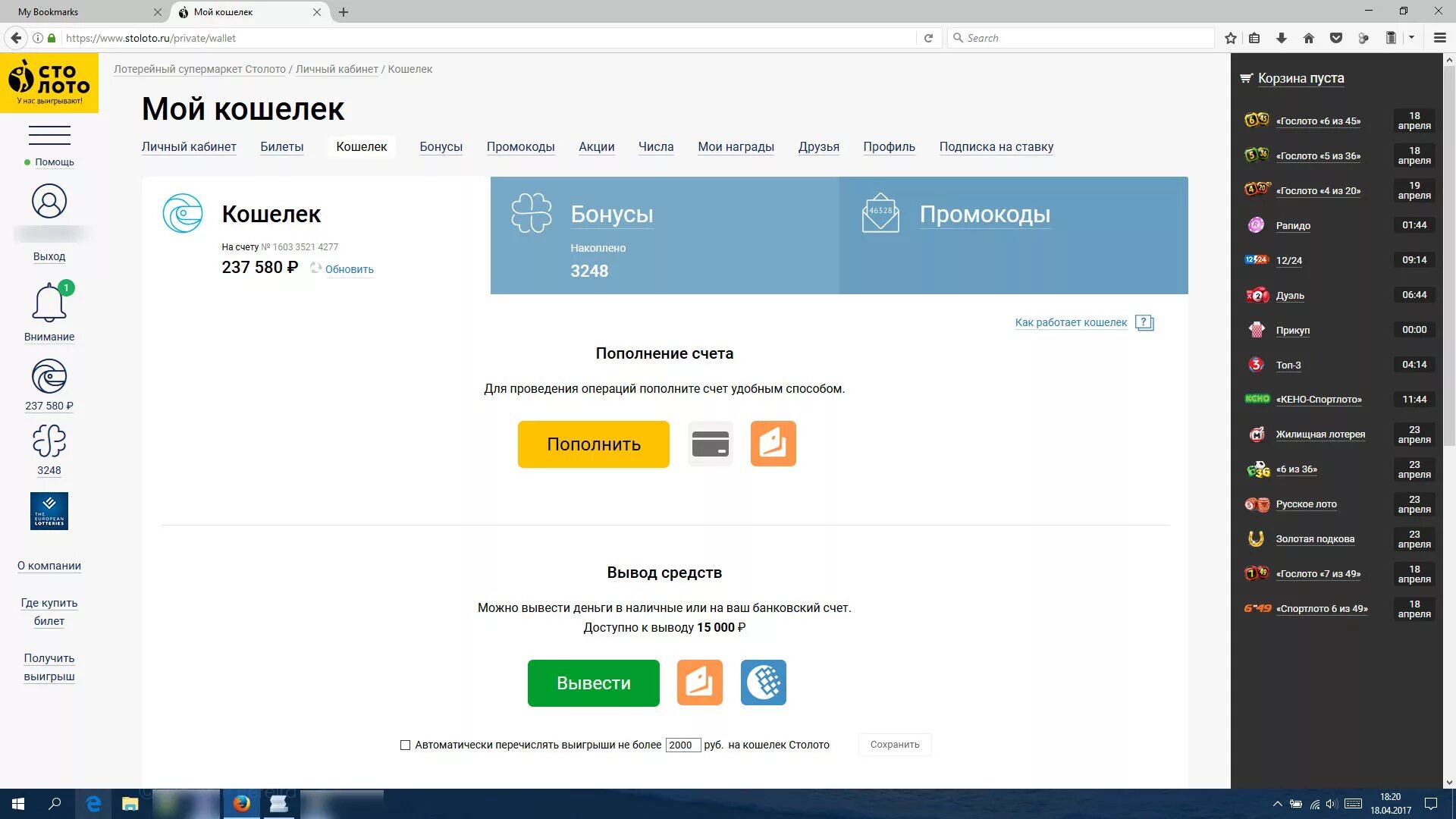1456x819 pixels.
Task: Expand the toolbar overflow dropdown arrow
Action: tap(1411, 37)
